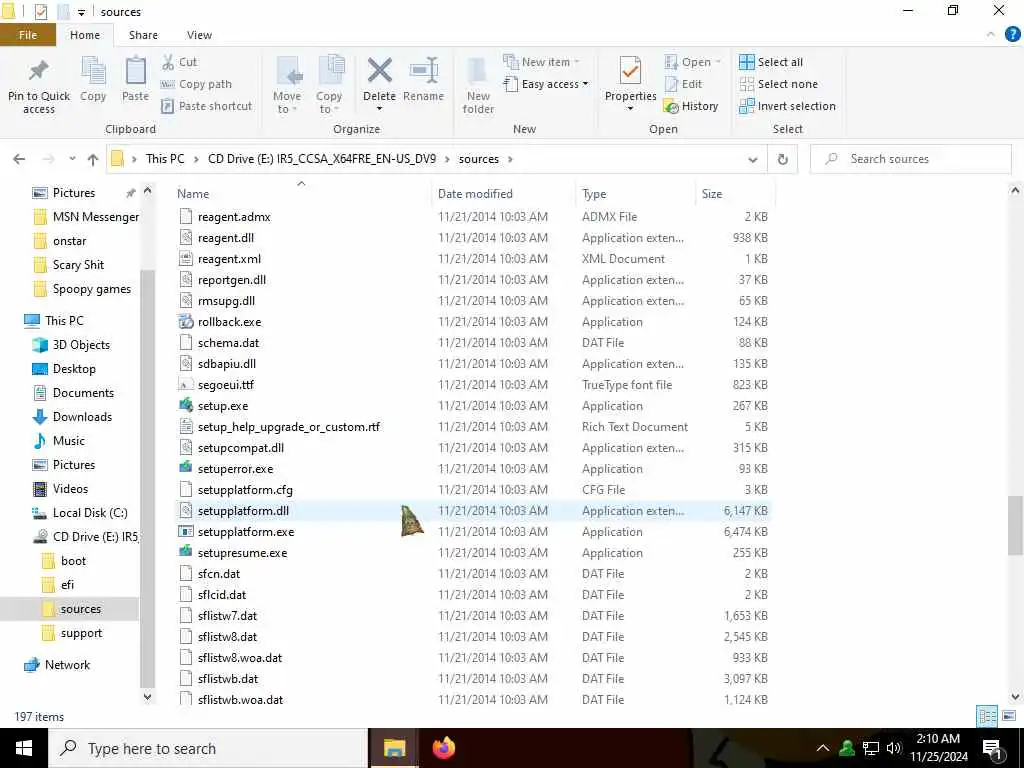Click the Up one level arrow
Viewport: 1024px width, 768px height.
[93, 159]
